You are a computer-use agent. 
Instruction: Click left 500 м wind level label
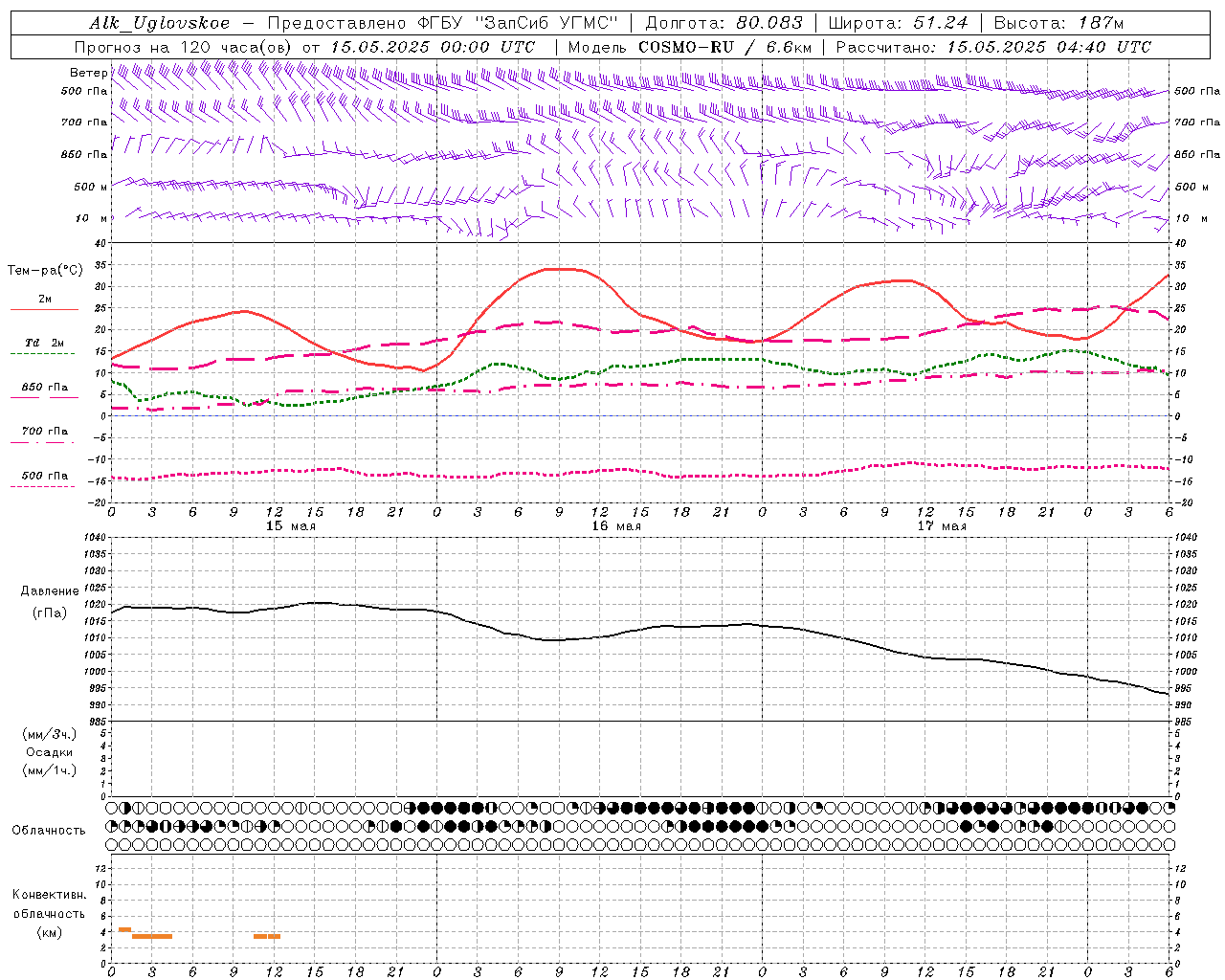[91, 187]
